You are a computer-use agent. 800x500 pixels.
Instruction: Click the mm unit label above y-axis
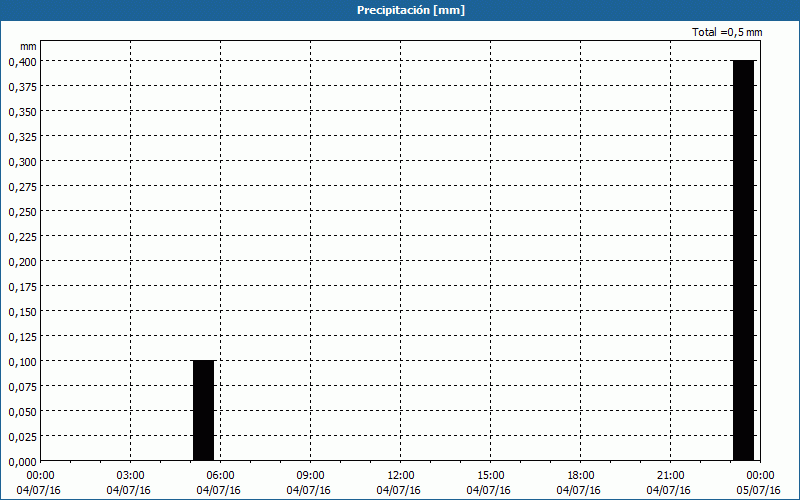pos(28,46)
